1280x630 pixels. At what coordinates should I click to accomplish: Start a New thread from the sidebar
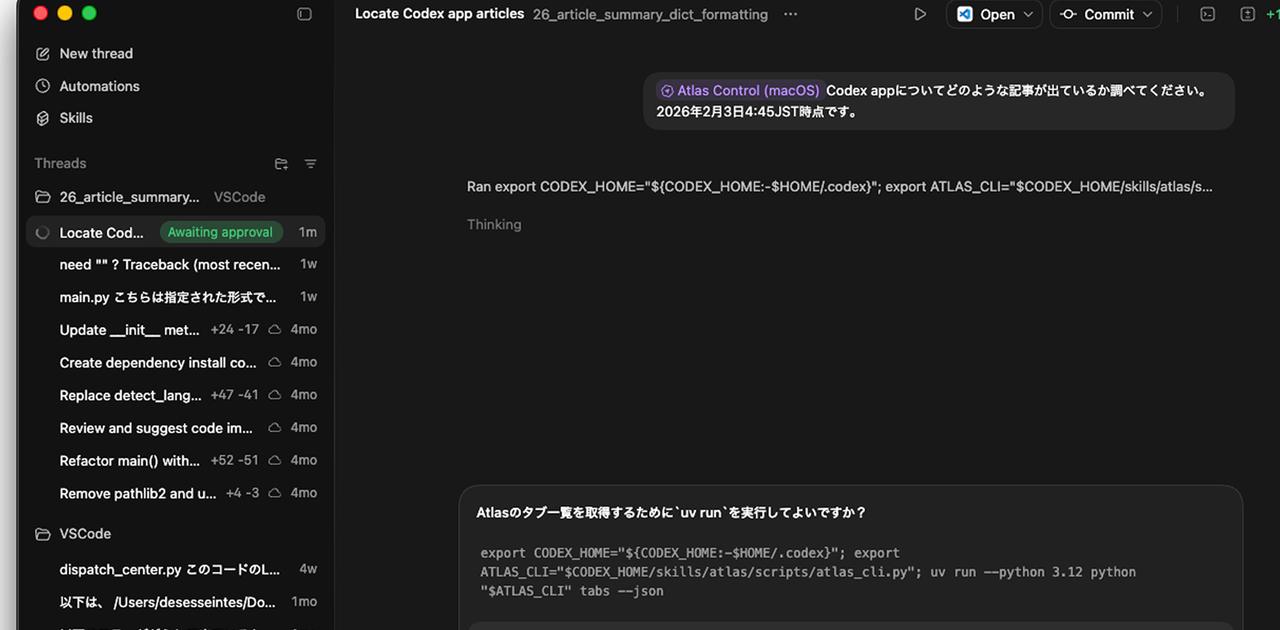[96, 53]
